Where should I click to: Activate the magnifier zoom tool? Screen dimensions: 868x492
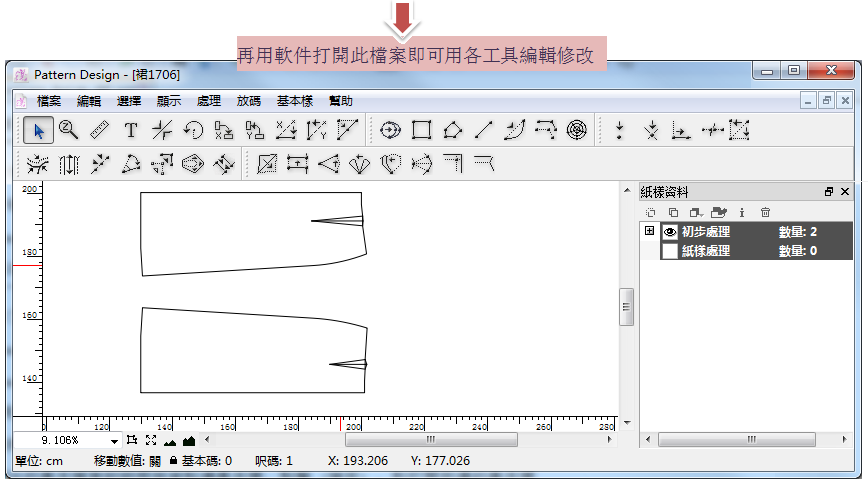[x=69, y=130]
